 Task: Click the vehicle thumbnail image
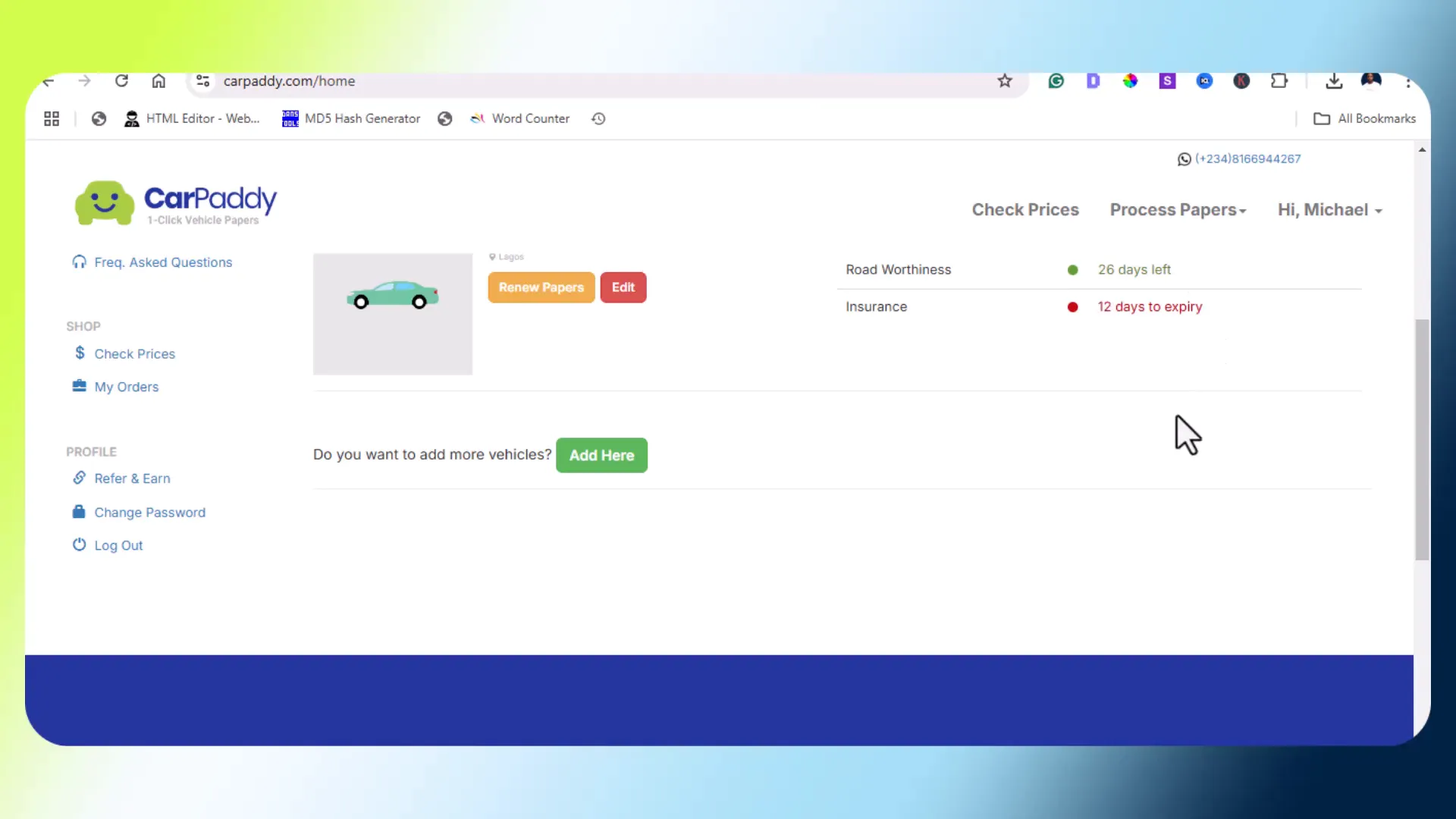pos(393,314)
